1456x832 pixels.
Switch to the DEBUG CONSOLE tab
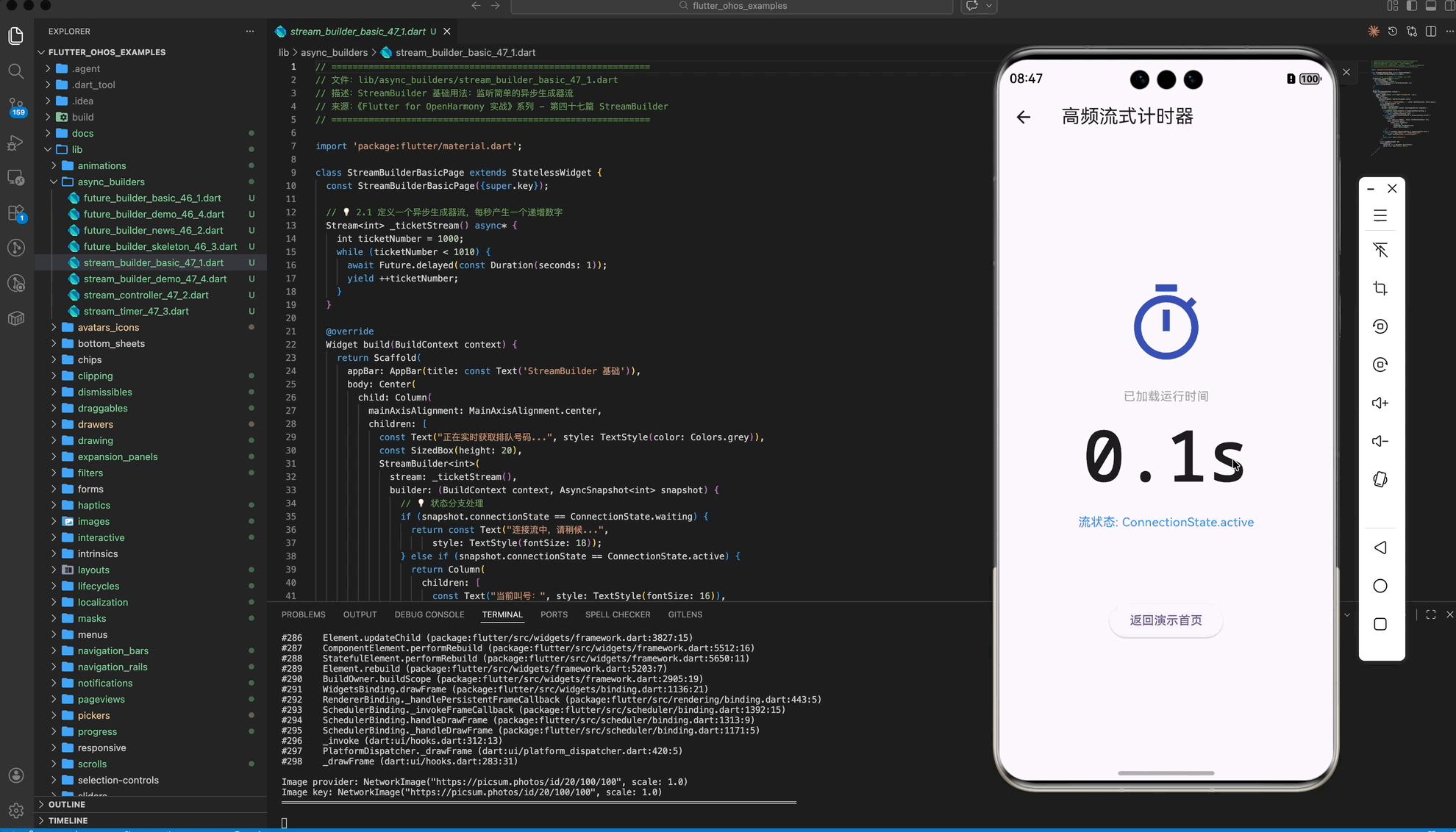[x=429, y=614]
